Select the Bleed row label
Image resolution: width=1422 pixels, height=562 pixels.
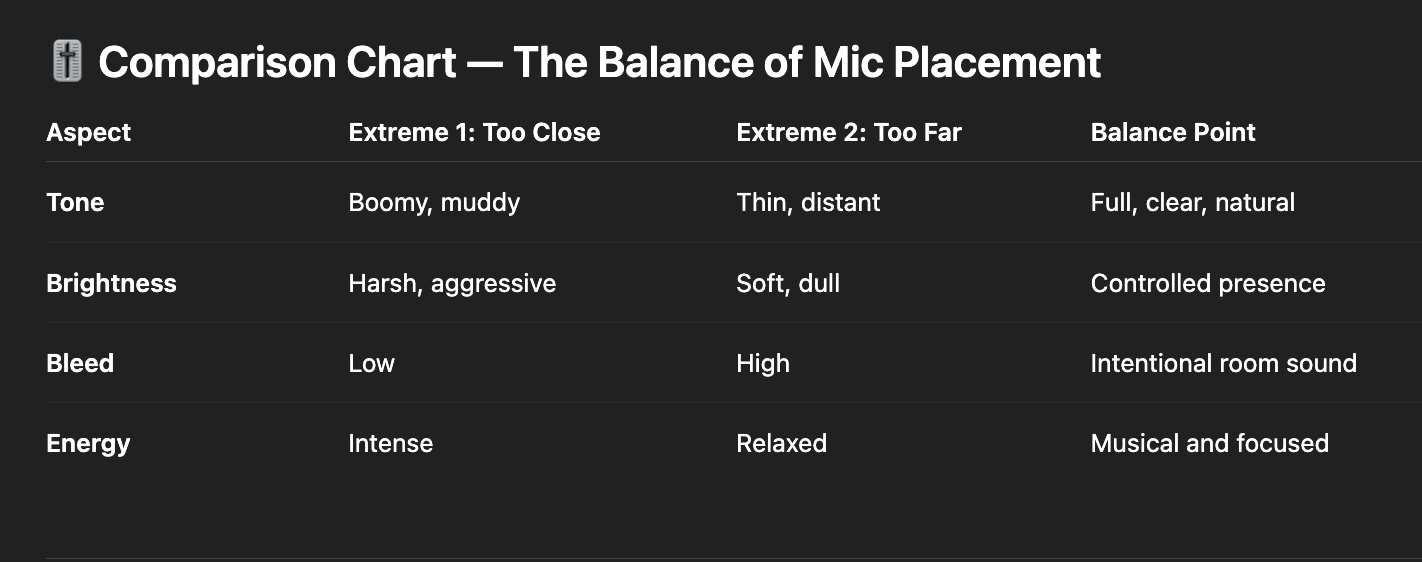(80, 363)
